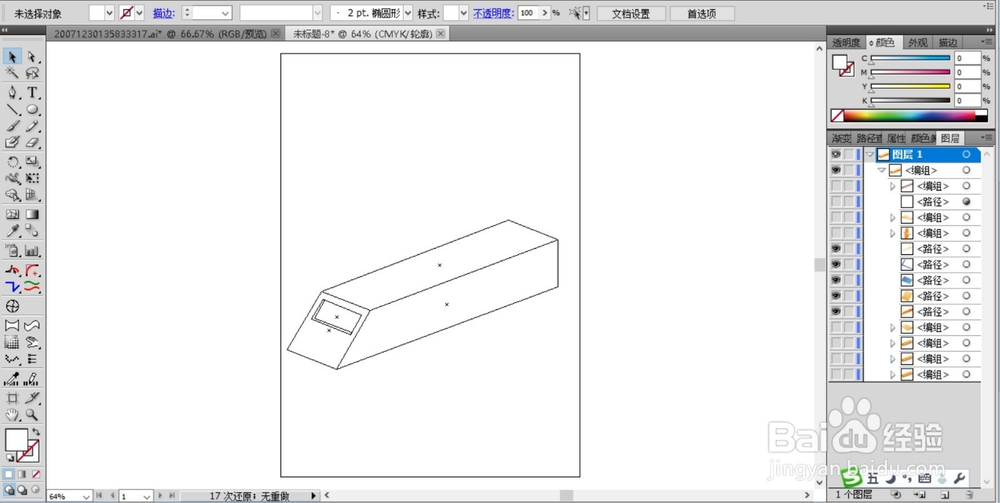
Task: Click the status bar popup arrow after 无重做
Action: click(x=313, y=495)
